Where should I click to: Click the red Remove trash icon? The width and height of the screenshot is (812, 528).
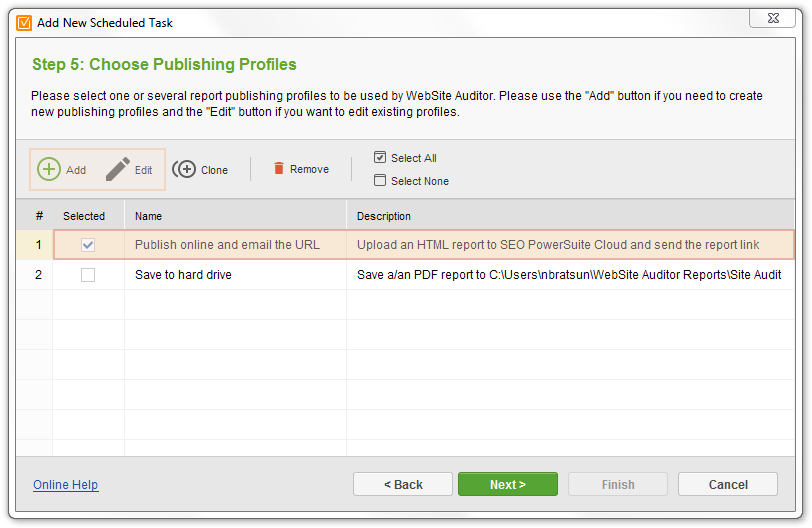(x=279, y=168)
